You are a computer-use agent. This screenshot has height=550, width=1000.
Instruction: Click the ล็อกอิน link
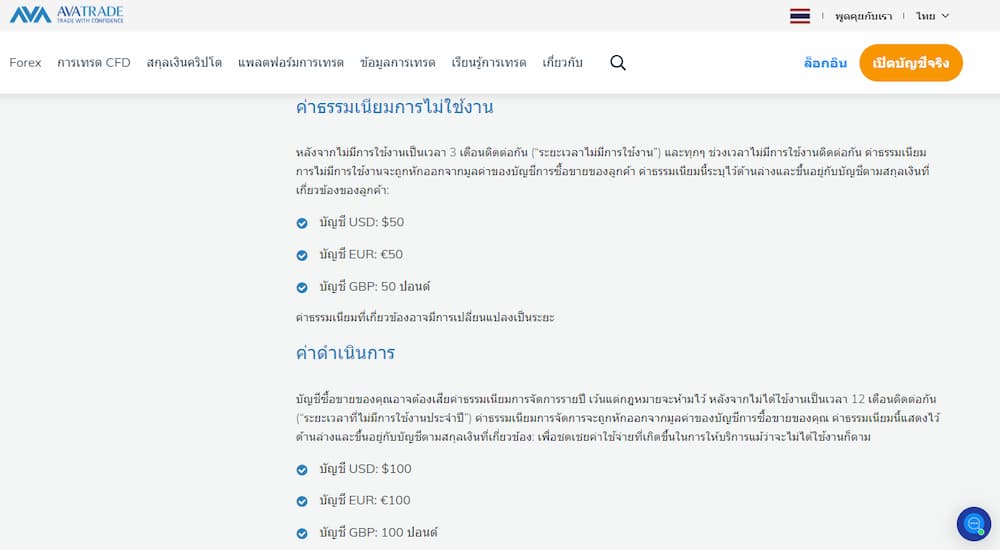point(825,63)
